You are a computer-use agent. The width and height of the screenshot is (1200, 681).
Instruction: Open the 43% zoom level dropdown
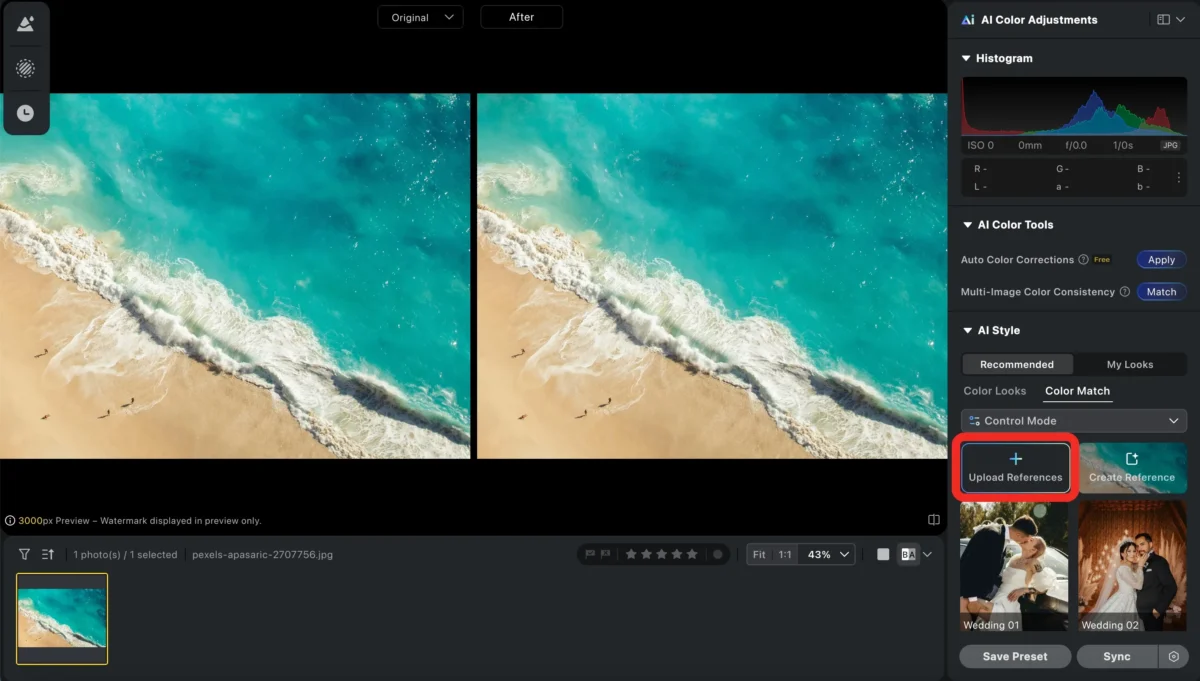827,554
